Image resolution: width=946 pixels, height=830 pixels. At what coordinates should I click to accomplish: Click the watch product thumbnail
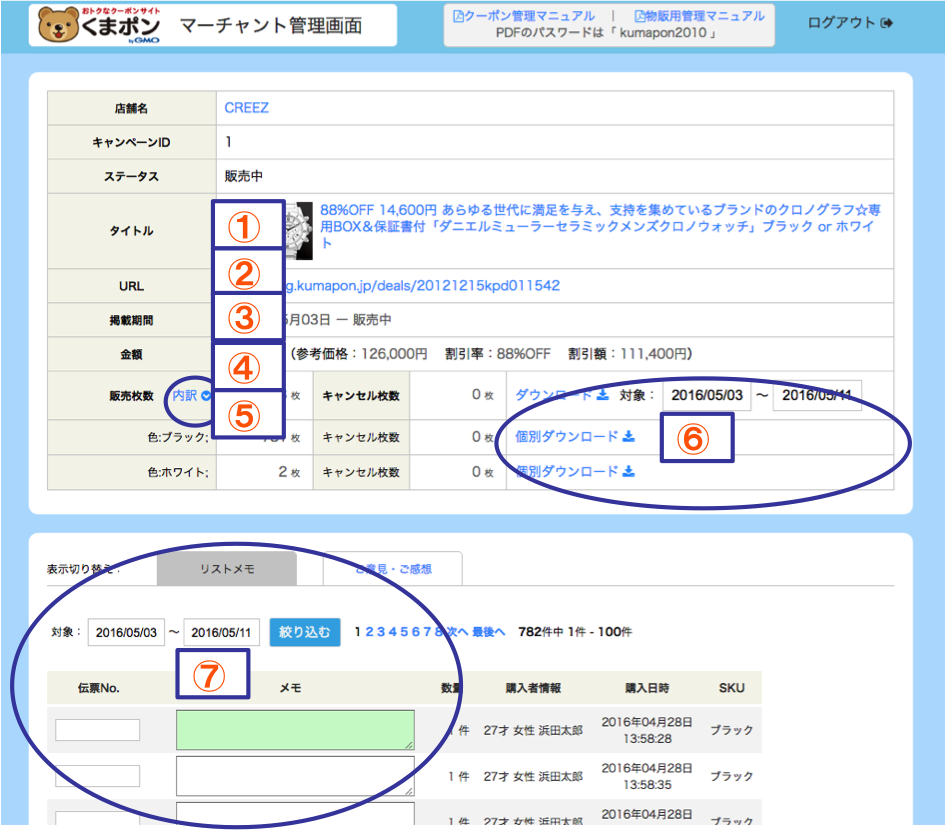pyautogui.click(x=299, y=229)
